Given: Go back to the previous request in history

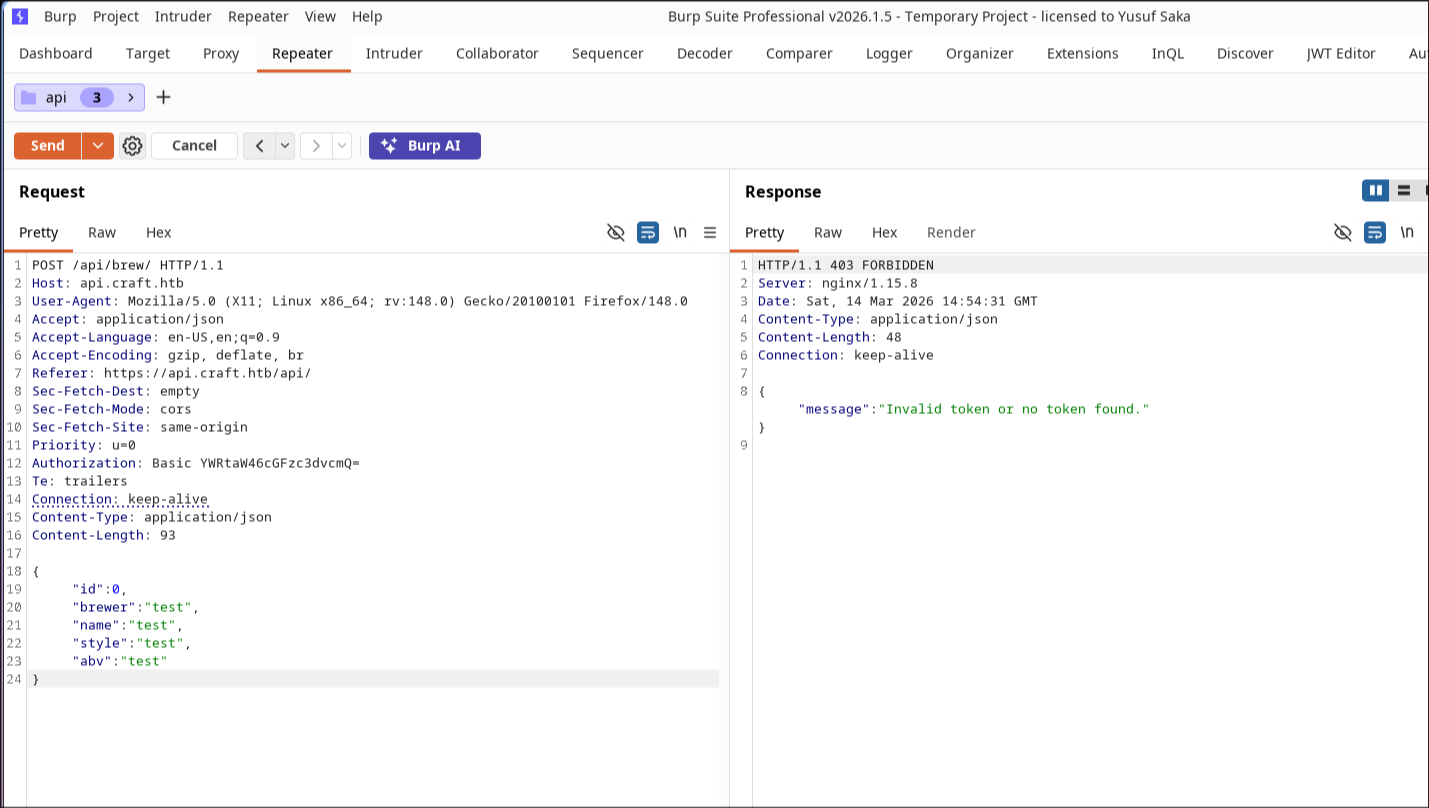Looking at the screenshot, I should click(259, 146).
